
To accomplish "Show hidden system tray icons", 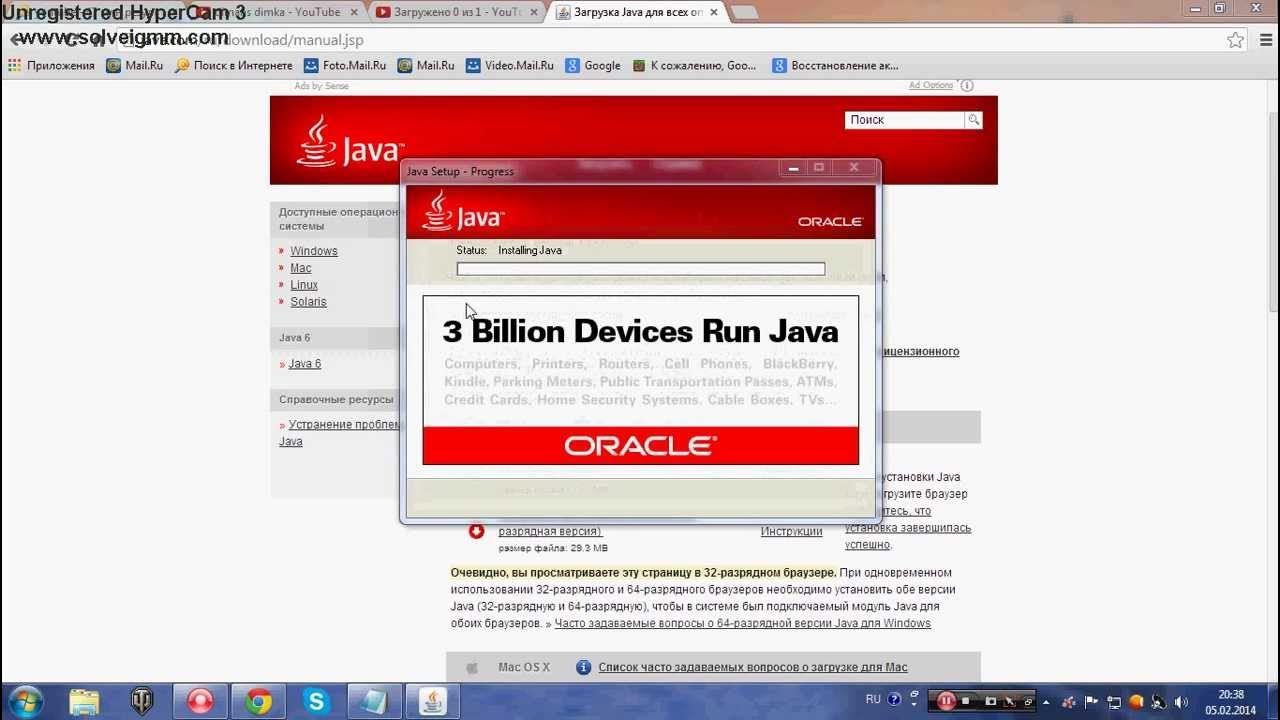I will 1046,702.
